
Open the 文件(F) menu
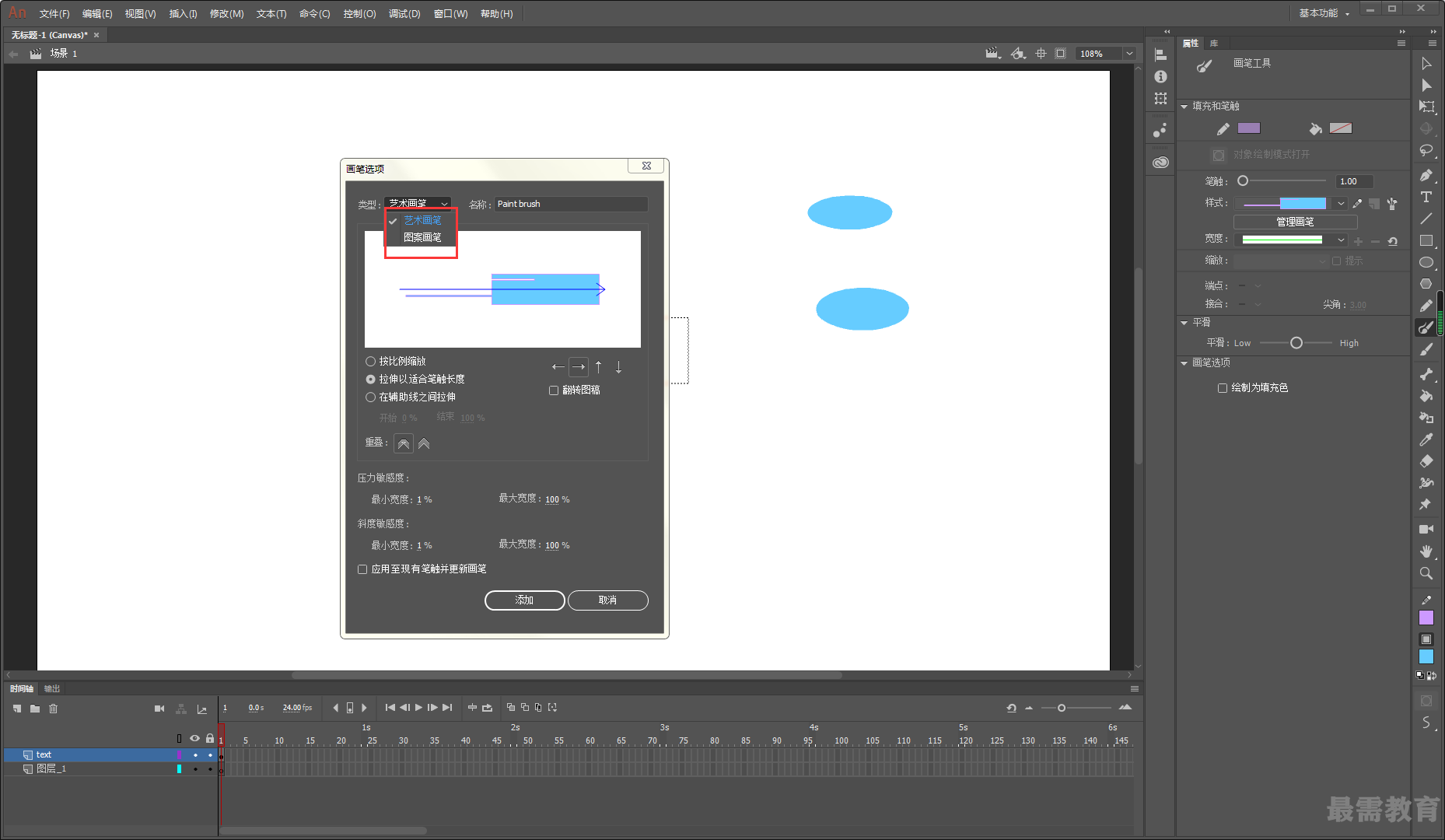coord(54,14)
